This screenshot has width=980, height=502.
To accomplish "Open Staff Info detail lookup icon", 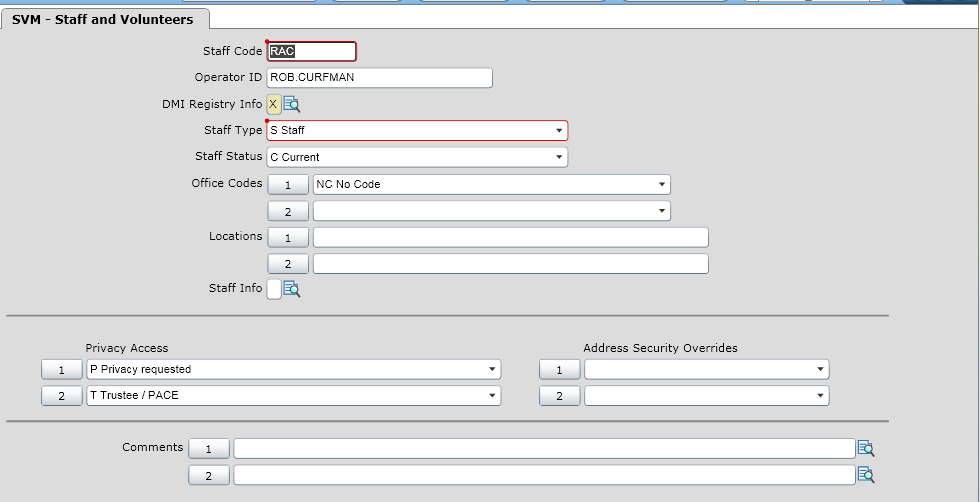I will pyautogui.click(x=292, y=289).
